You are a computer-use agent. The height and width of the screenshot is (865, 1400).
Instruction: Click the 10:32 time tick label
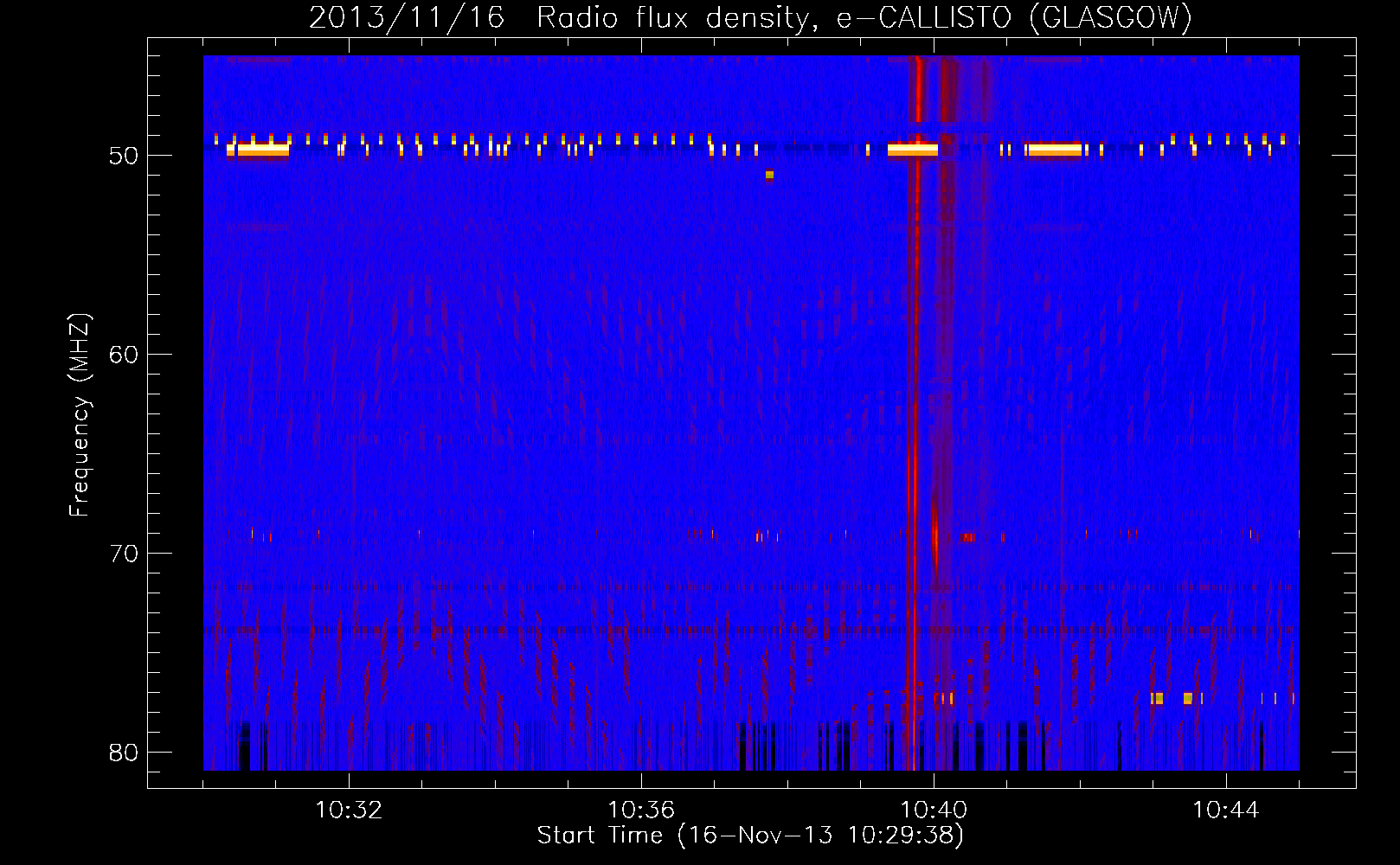point(349,811)
